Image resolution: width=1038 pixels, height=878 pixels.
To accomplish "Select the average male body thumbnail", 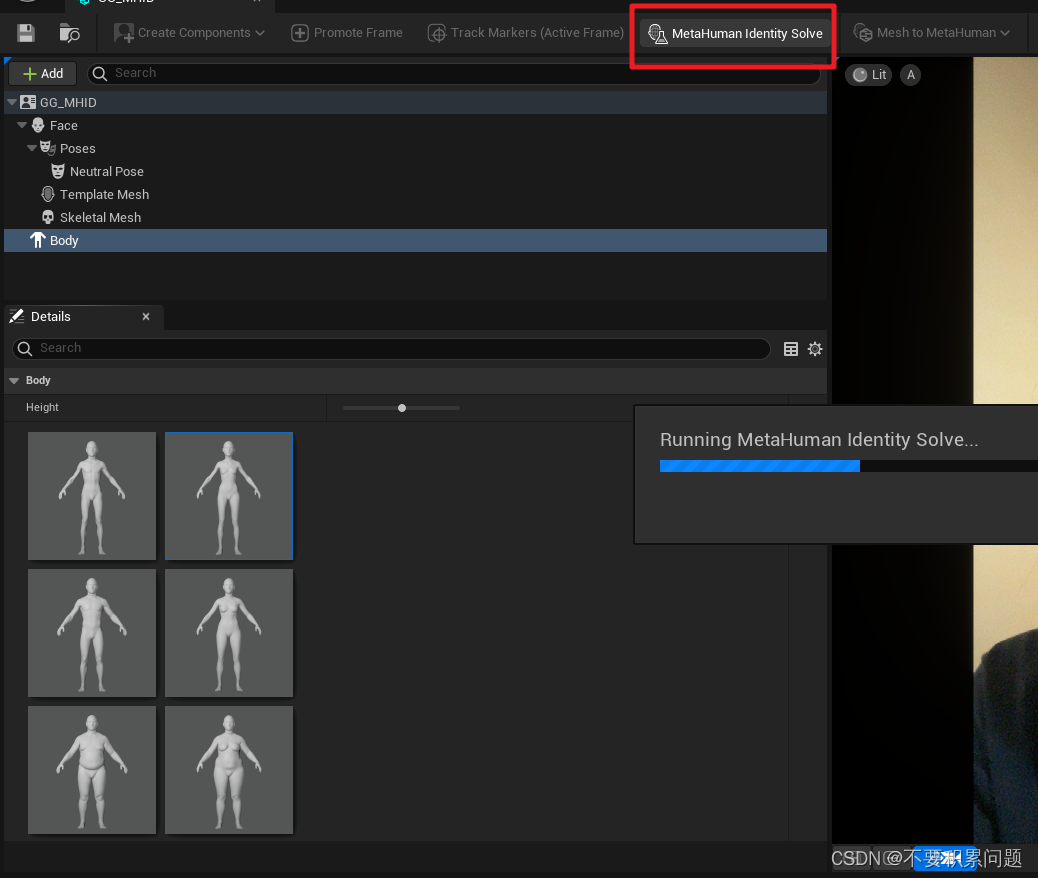I will 92,633.
